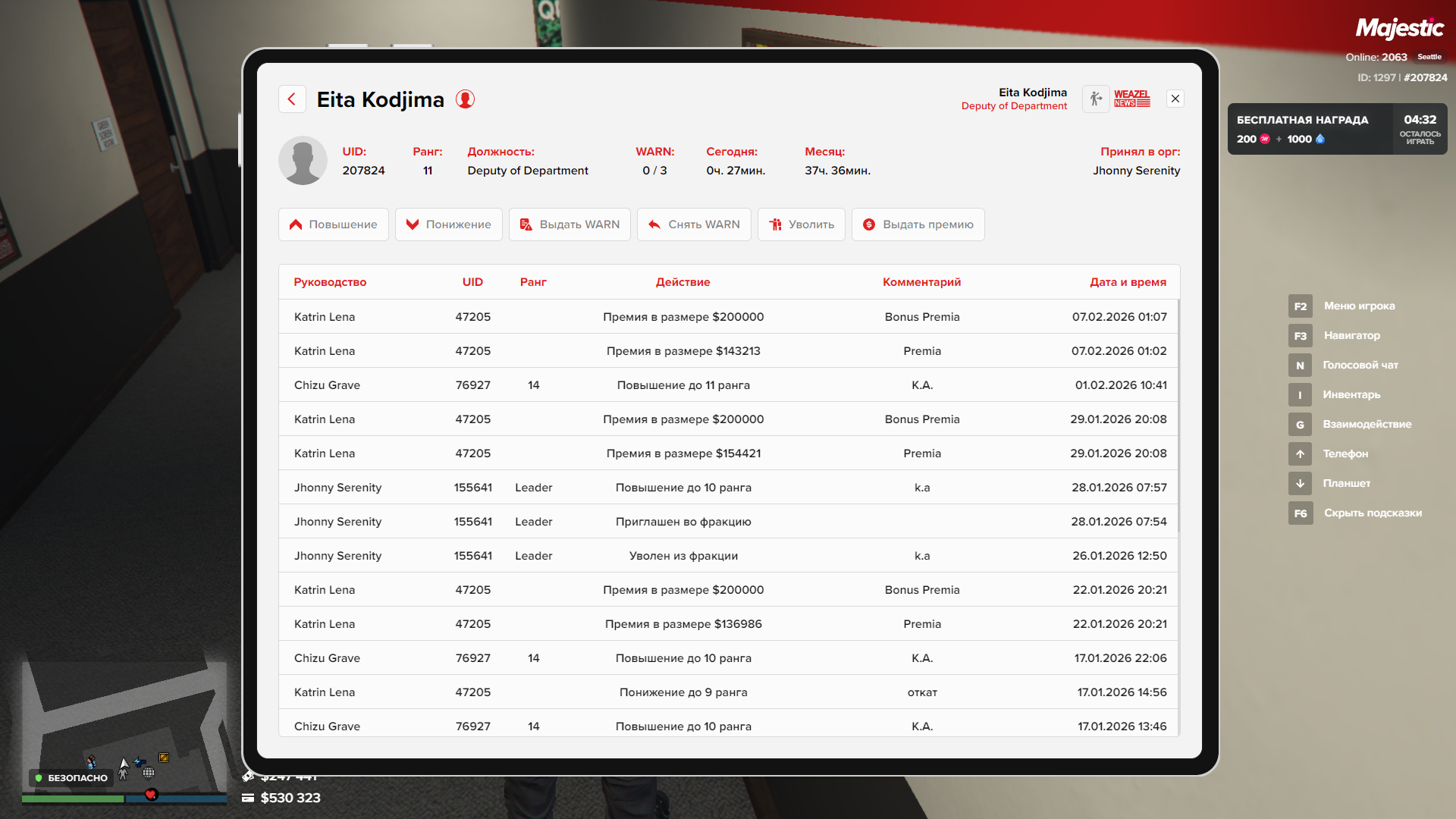
Task: Click Снять WARN button
Action: [694, 224]
